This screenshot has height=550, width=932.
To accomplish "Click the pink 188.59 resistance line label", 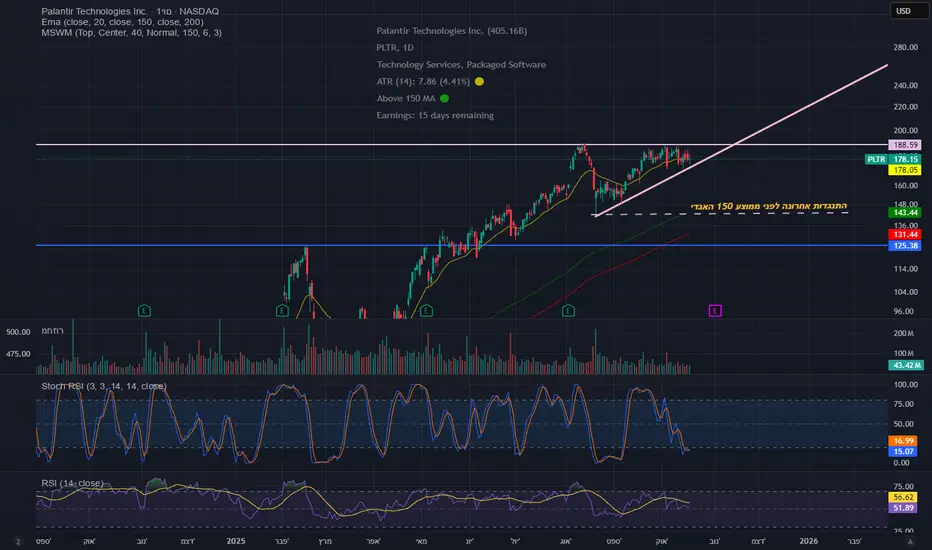I will click(905, 144).
